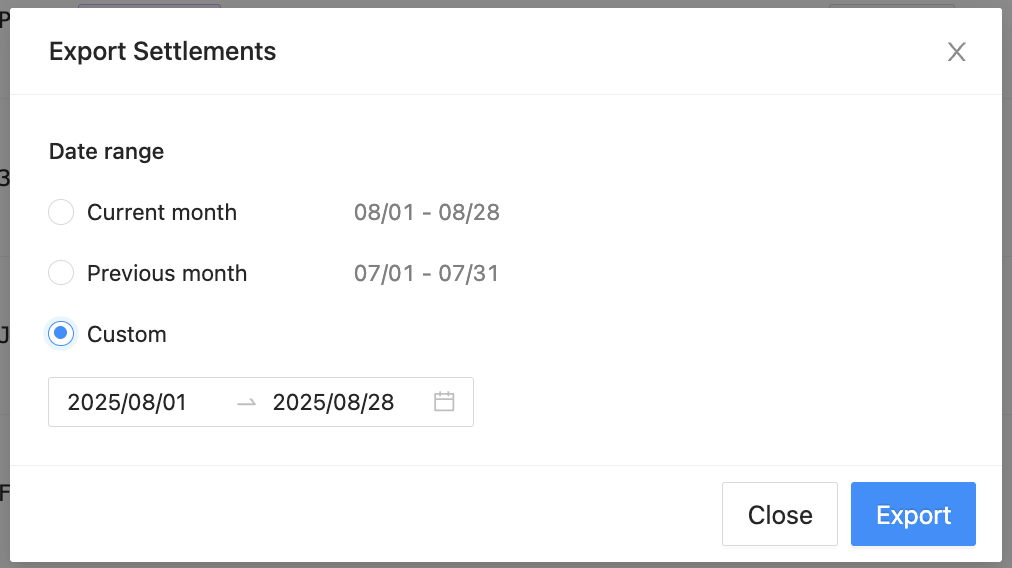This screenshot has height=568, width=1012.
Task: Open the calendar icon in date picker
Action: (444, 402)
